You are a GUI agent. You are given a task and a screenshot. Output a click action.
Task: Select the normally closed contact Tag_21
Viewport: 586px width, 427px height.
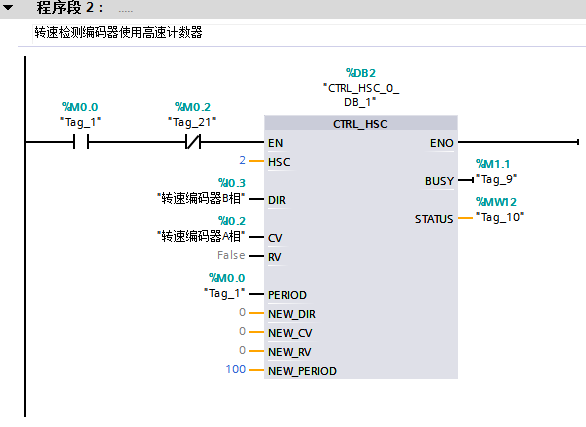click(x=193, y=142)
